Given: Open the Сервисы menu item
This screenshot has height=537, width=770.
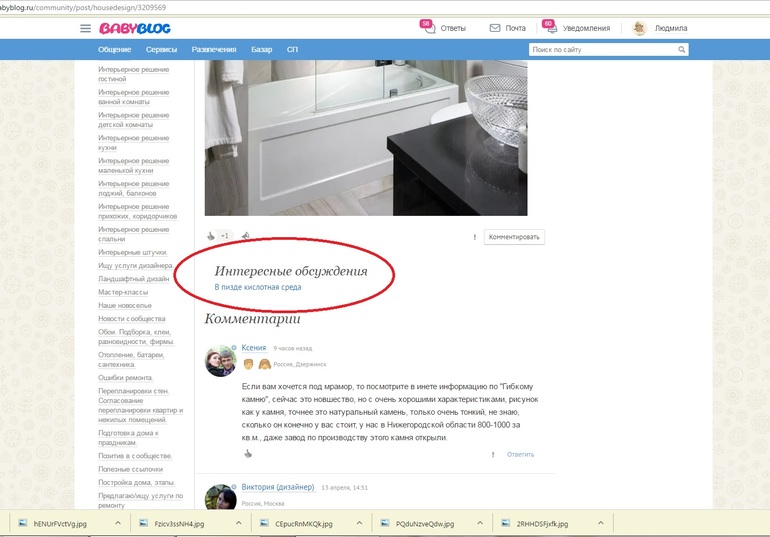Looking at the screenshot, I should point(161,49).
